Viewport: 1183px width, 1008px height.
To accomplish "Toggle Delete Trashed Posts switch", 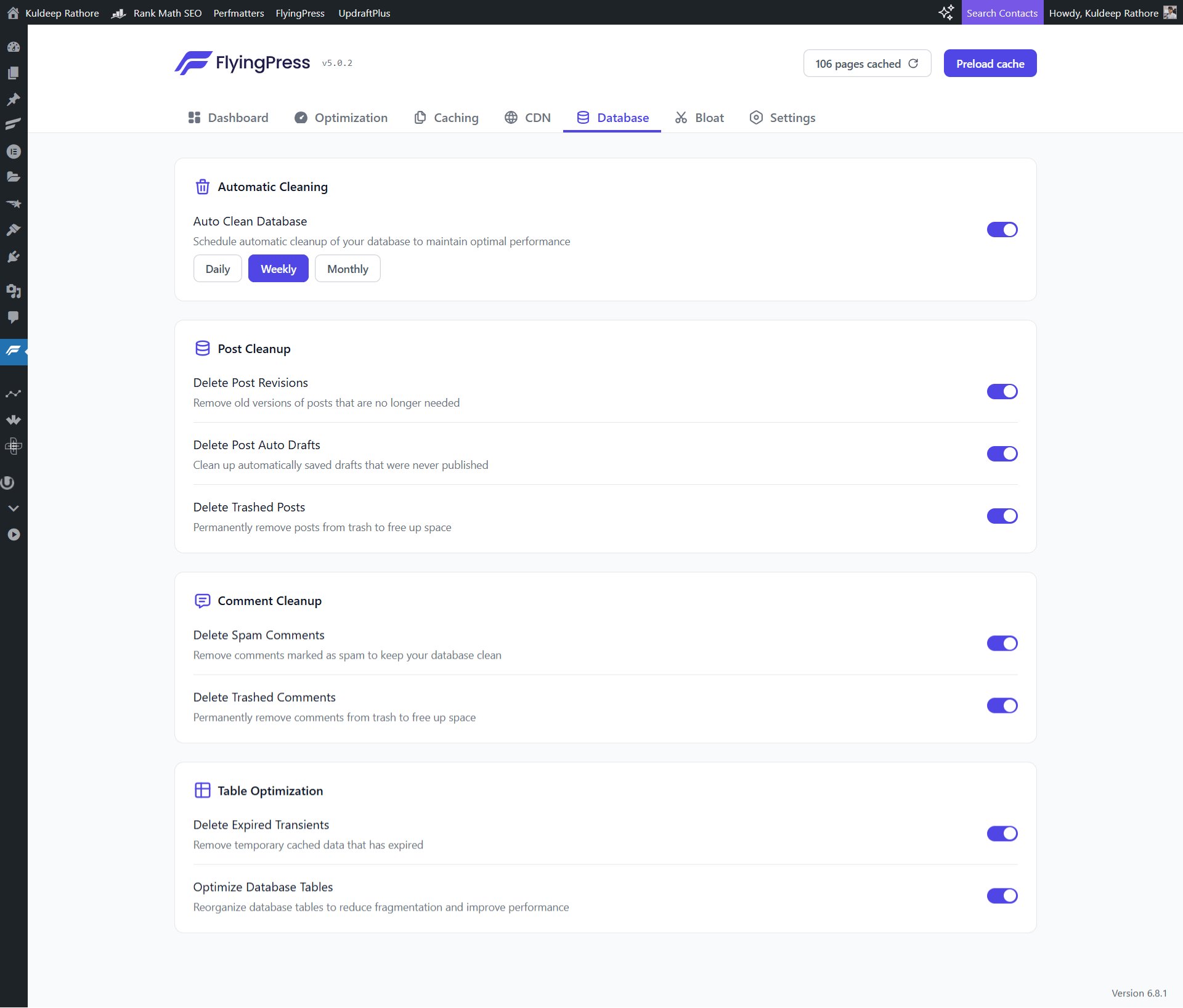I will [x=1002, y=516].
